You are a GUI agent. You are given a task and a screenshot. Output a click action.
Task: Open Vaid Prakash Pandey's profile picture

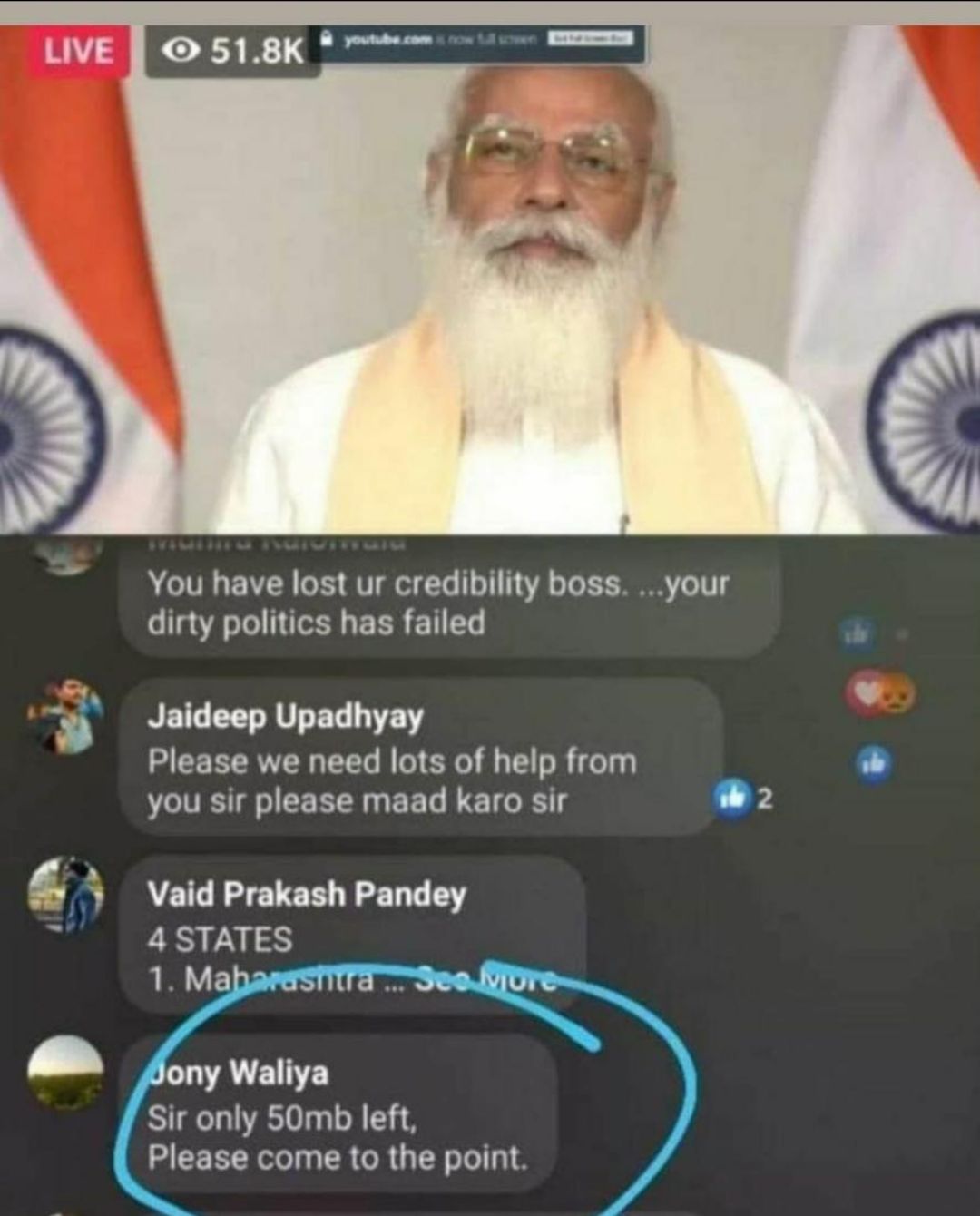(x=66, y=894)
